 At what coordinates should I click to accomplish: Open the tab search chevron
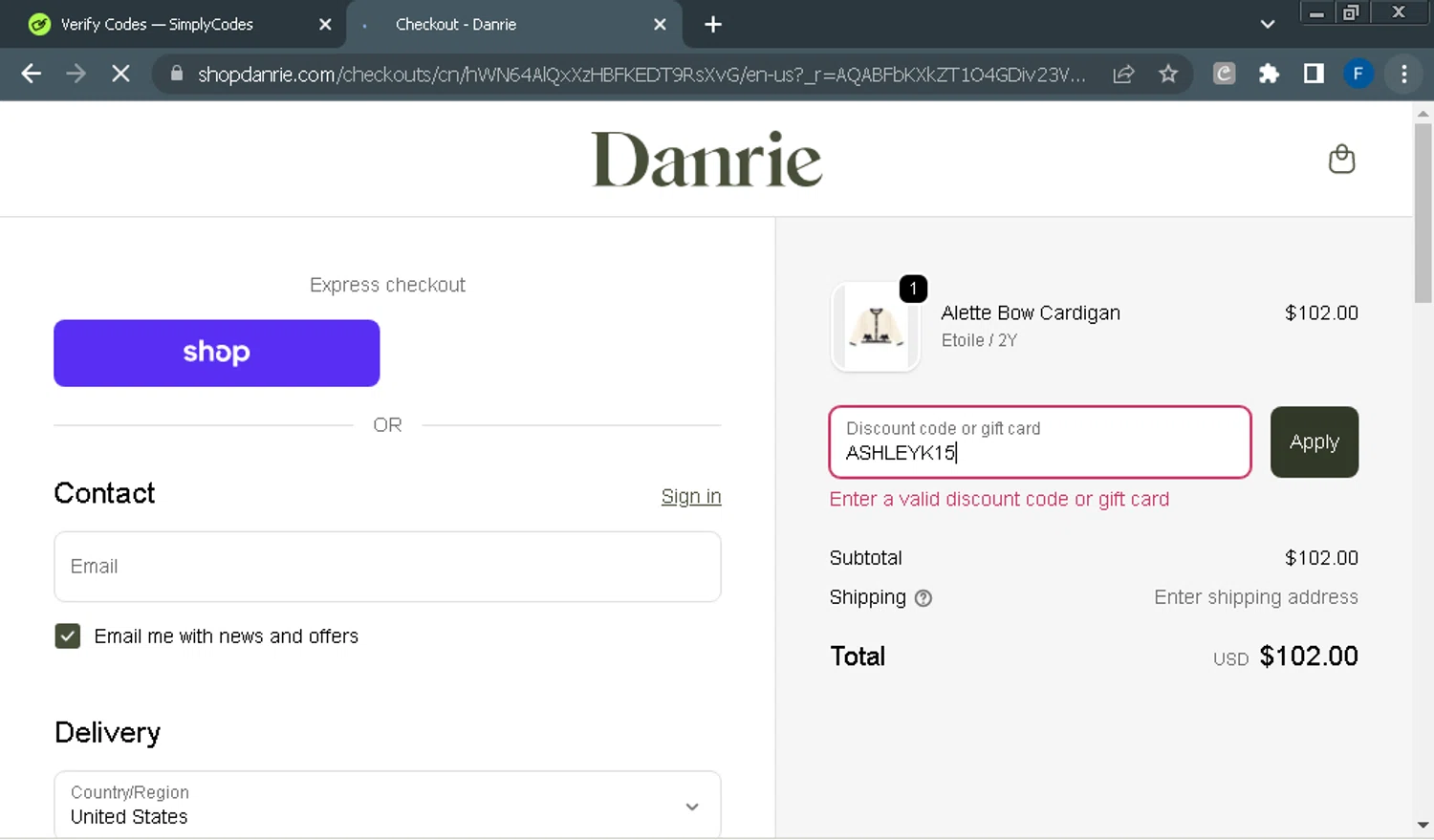point(1268,25)
